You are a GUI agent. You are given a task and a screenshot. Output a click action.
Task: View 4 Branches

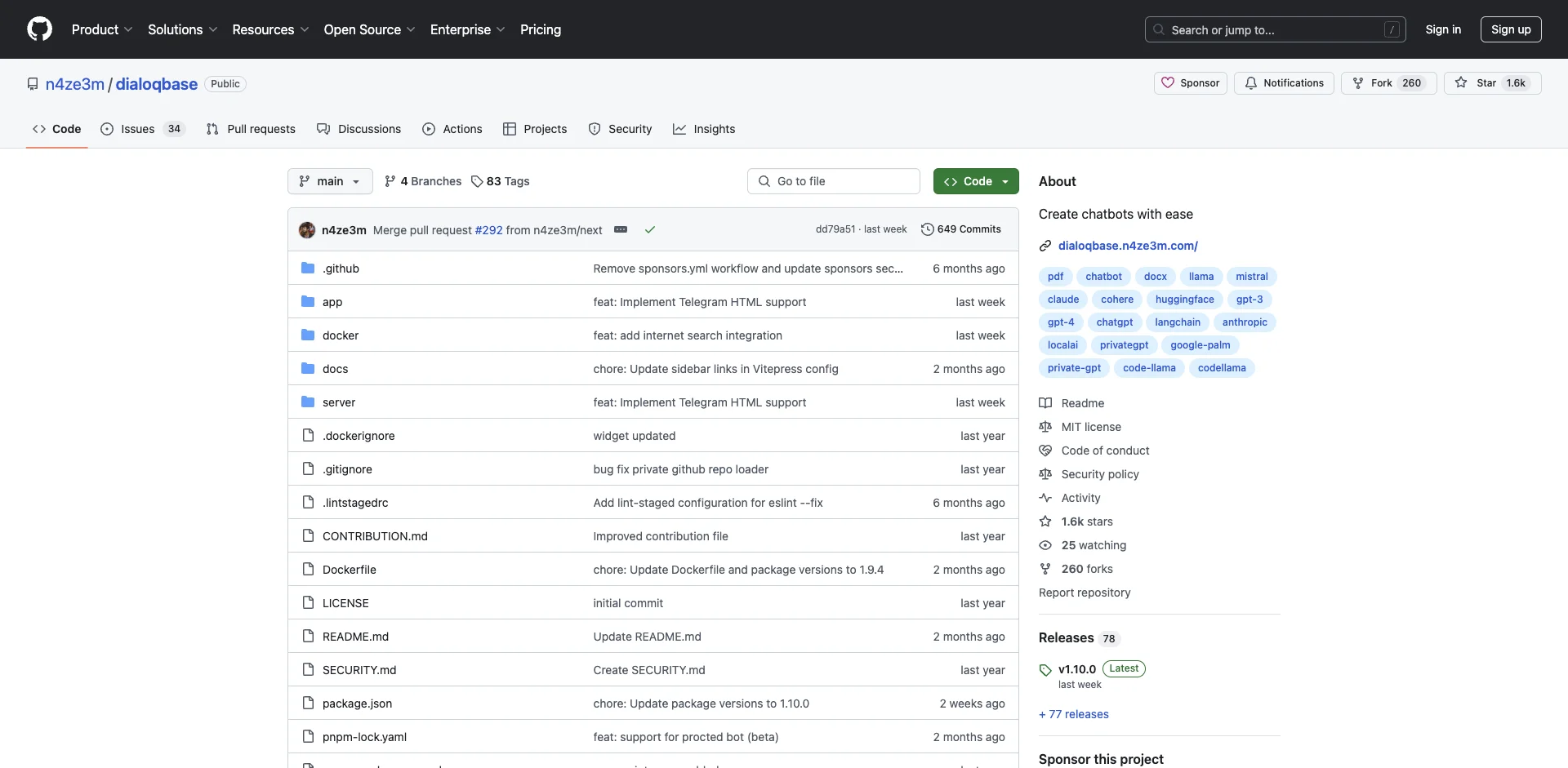click(423, 181)
